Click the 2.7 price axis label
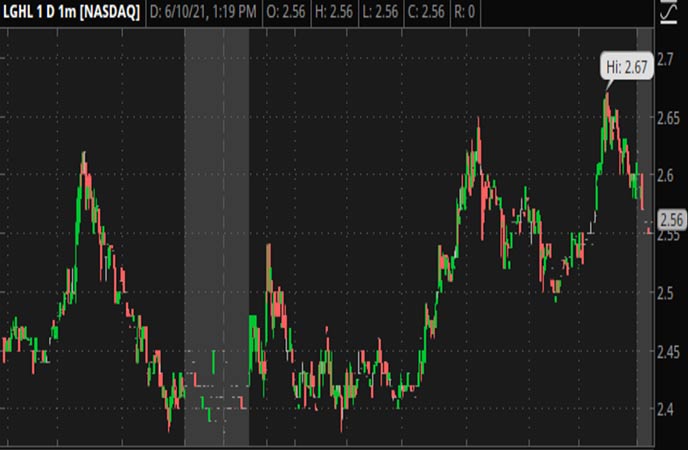 665,59
